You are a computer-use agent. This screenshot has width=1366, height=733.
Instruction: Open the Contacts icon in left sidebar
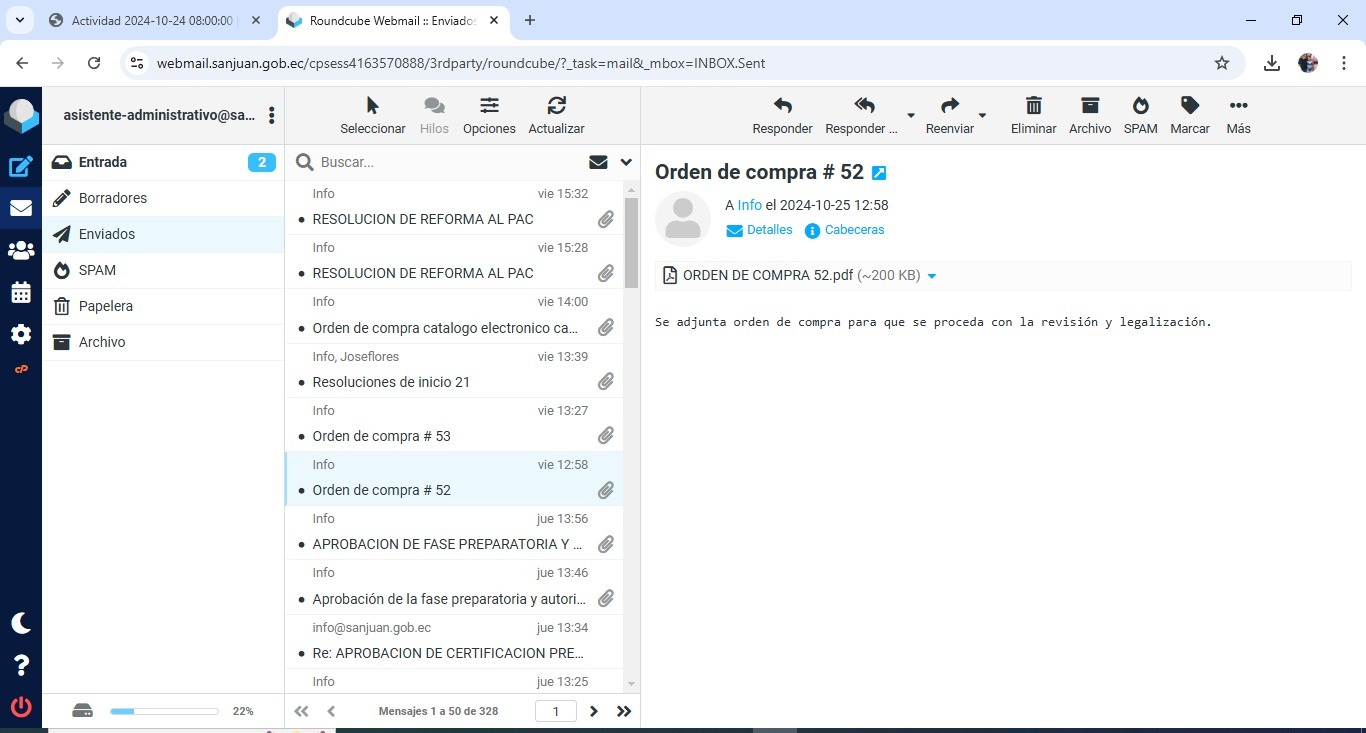tap(21, 251)
